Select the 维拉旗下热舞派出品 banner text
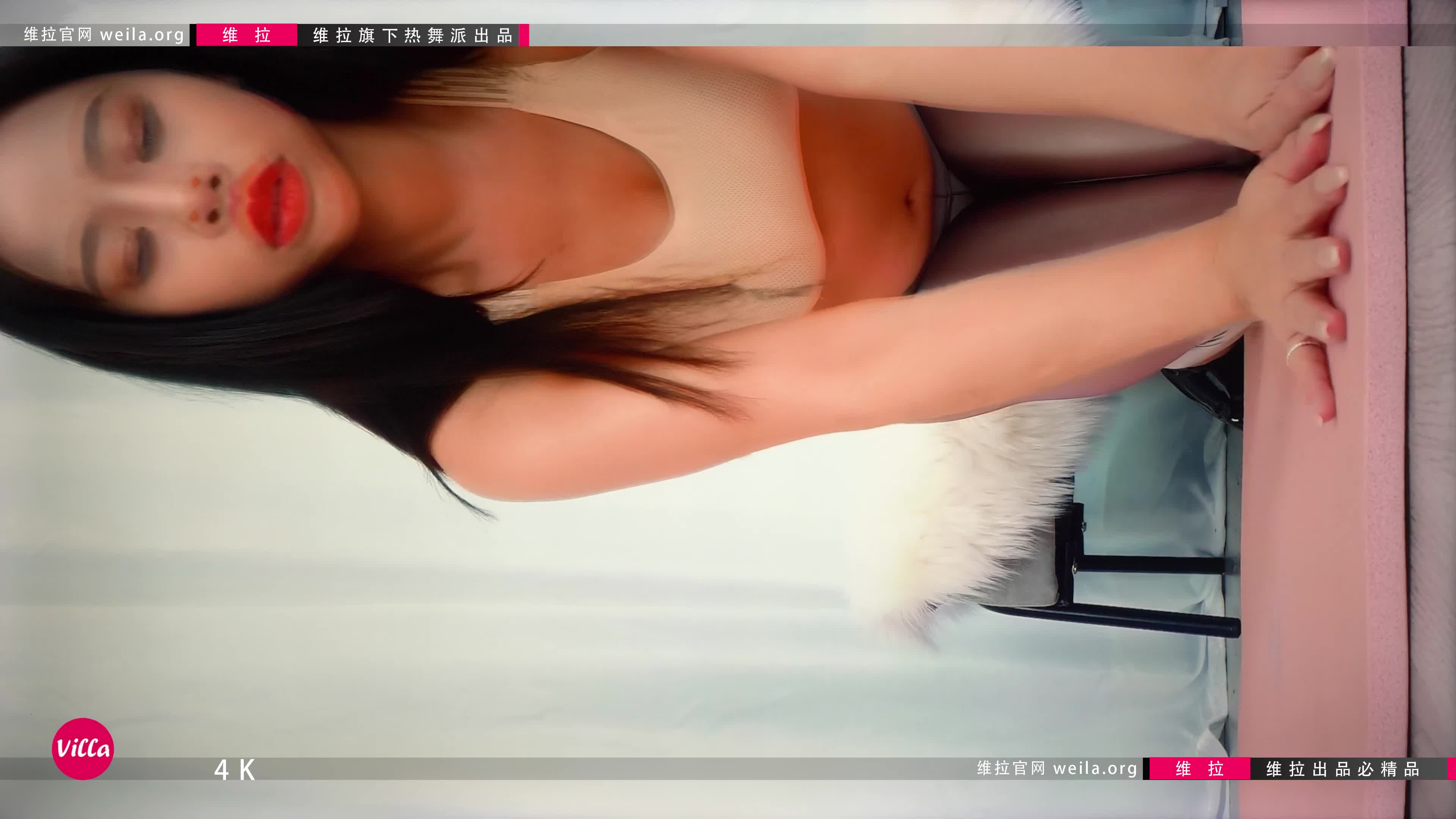 coord(412,36)
